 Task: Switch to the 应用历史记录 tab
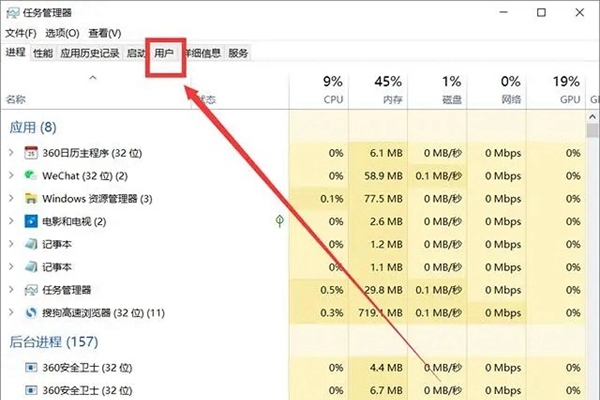[90, 53]
